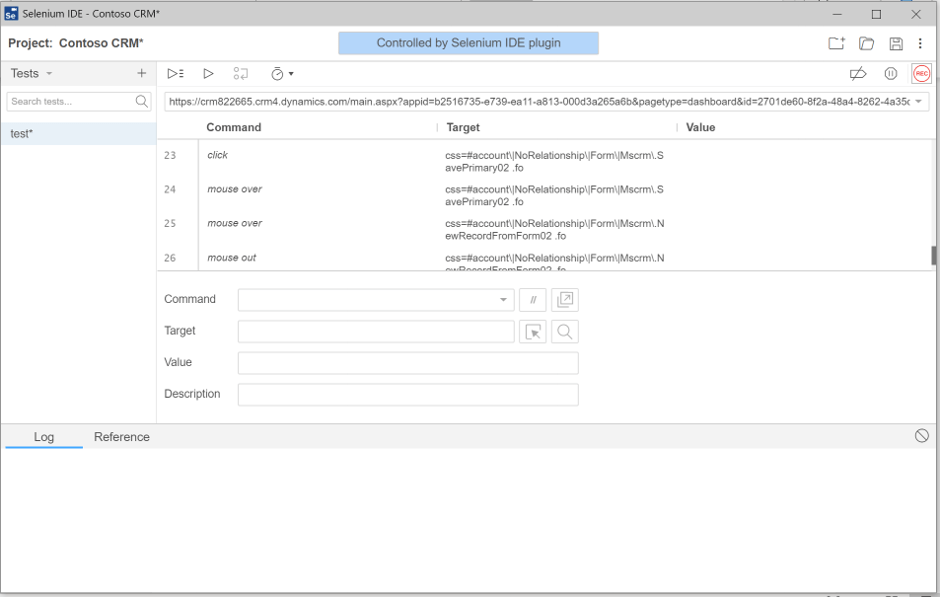
Task: Select the test* entry in the list
Action: pos(79,134)
